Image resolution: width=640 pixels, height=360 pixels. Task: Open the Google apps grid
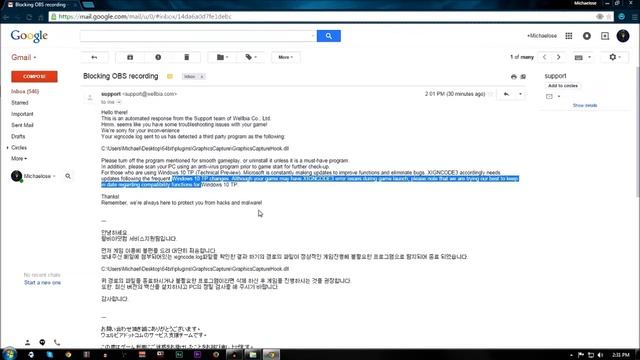point(569,36)
